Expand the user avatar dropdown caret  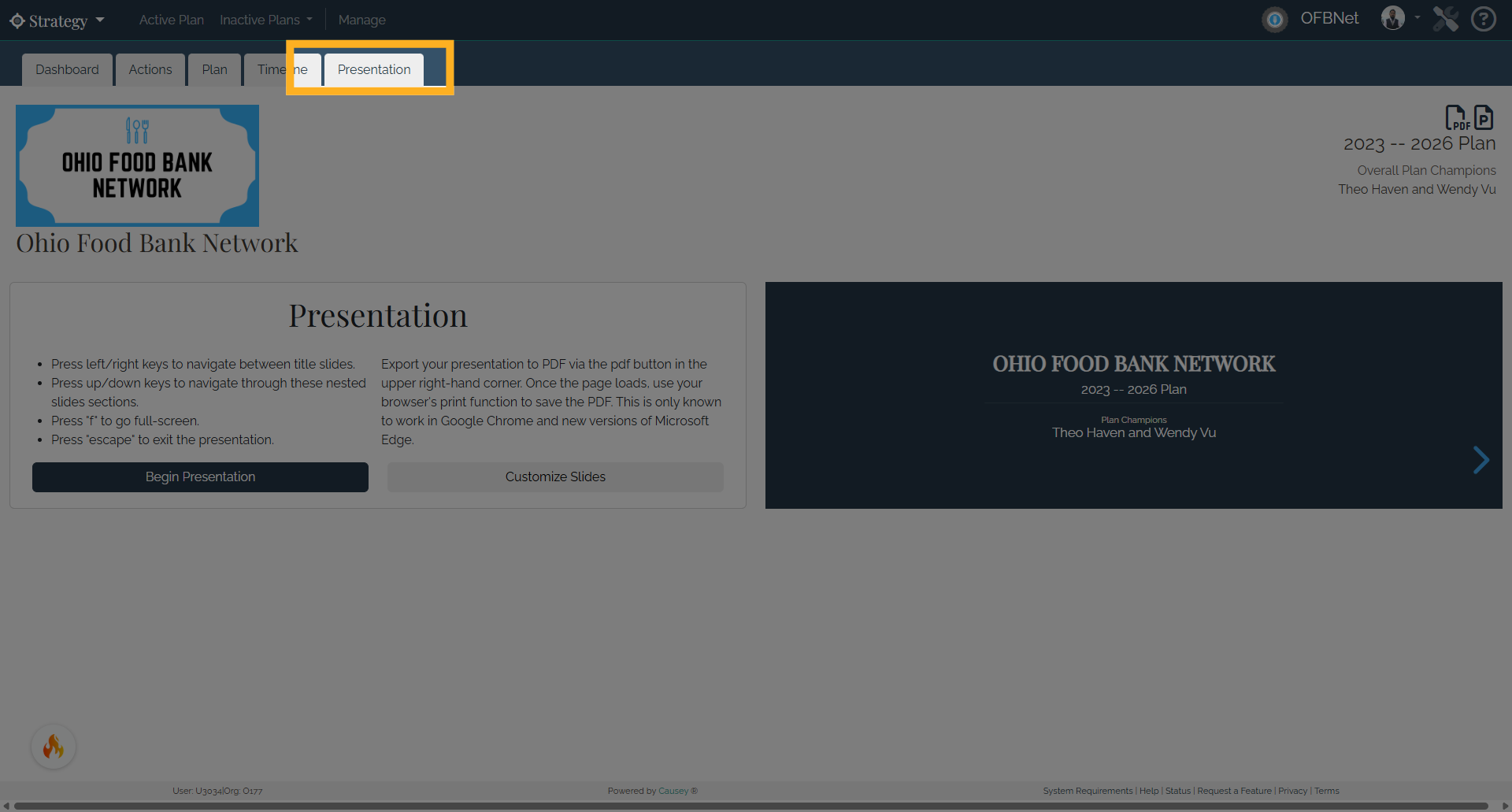coord(1417,17)
